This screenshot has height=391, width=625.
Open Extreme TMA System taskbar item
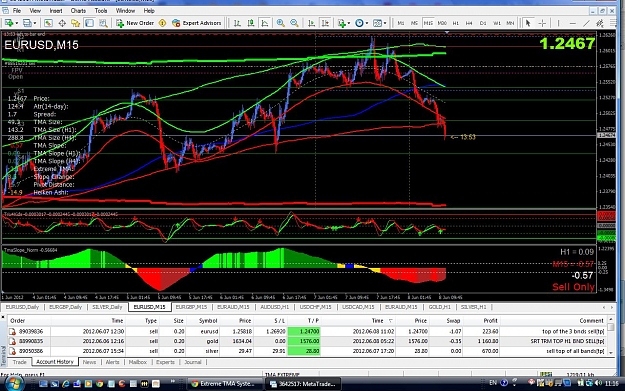(224, 383)
